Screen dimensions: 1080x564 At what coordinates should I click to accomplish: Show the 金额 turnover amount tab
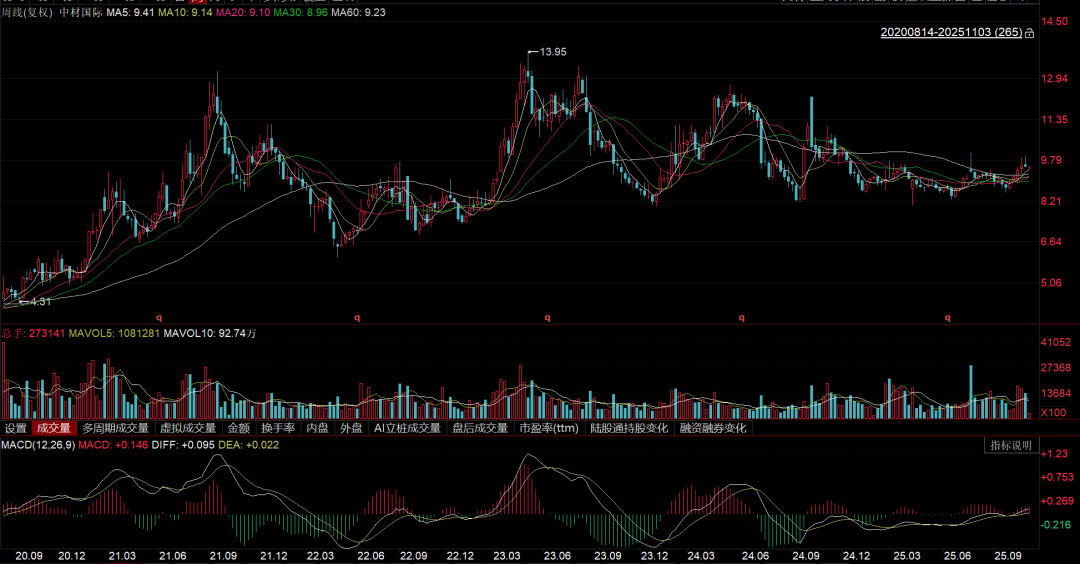pos(238,428)
